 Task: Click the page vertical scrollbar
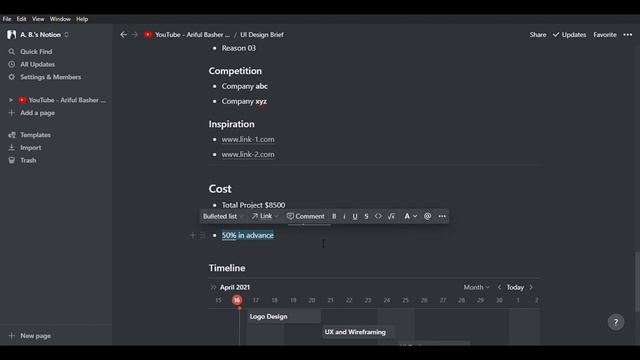click(x=637, y=282)
